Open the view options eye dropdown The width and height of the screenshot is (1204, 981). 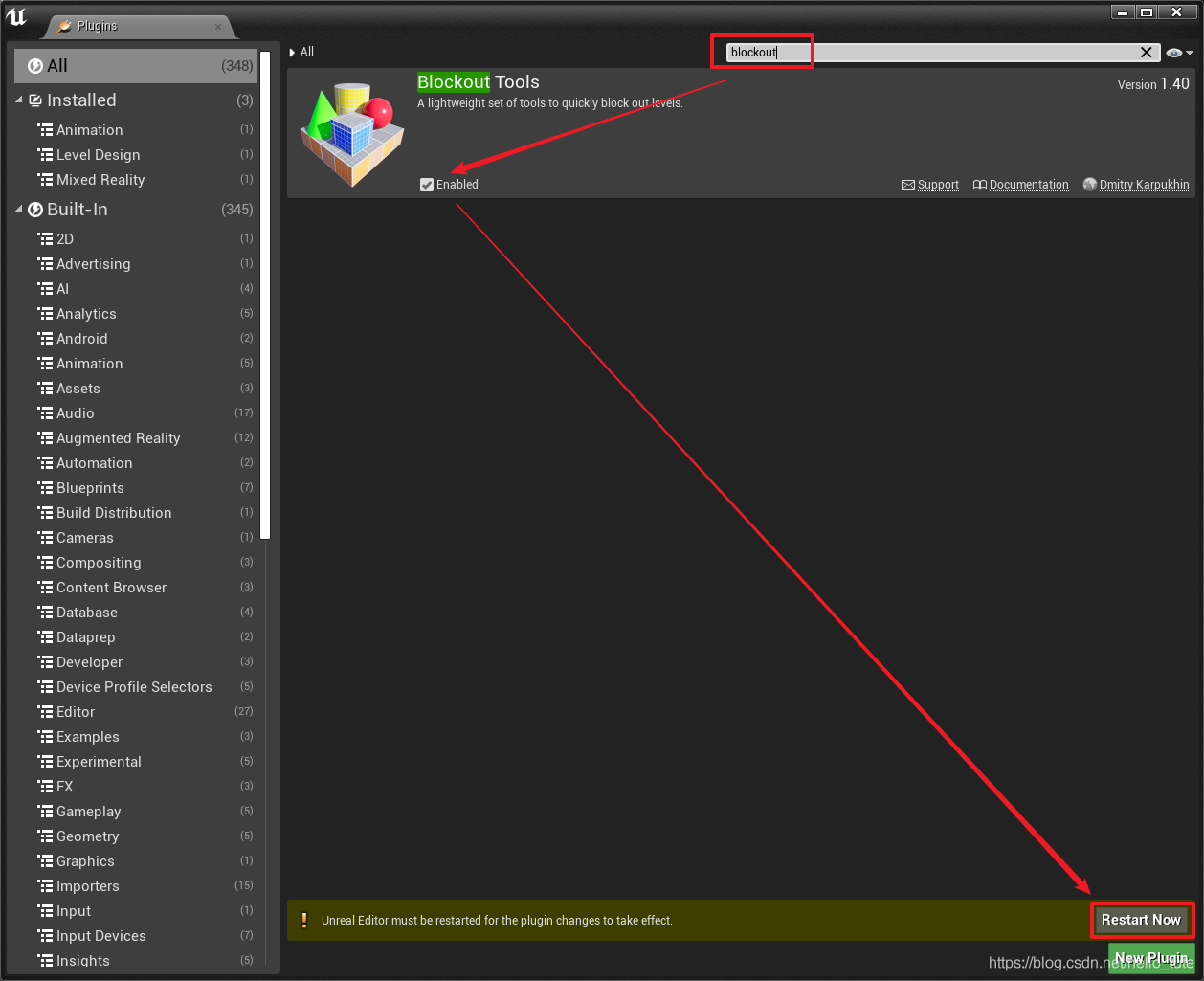(1179, 53)
